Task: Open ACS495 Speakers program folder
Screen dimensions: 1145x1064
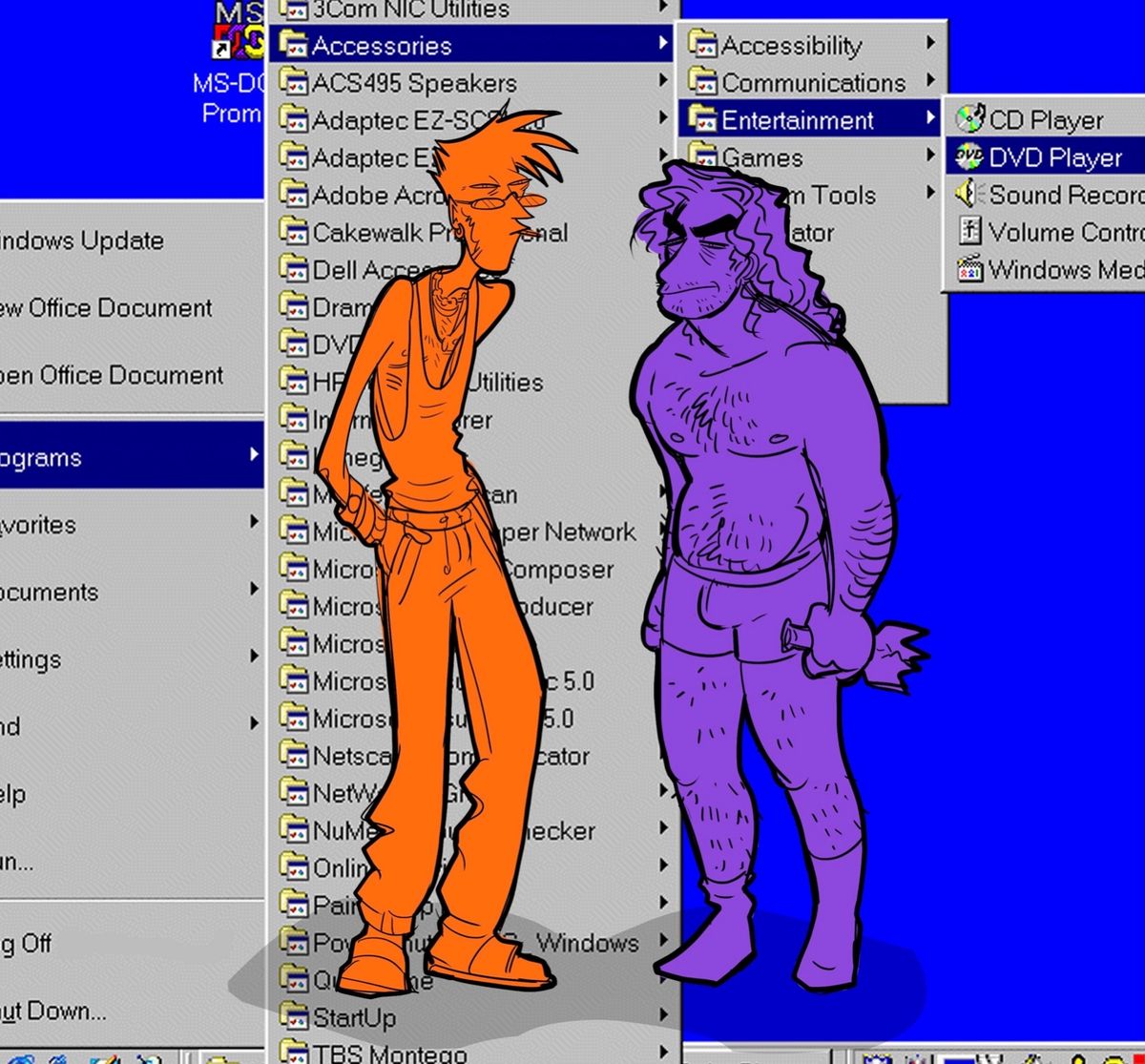Action: [472, 83]
